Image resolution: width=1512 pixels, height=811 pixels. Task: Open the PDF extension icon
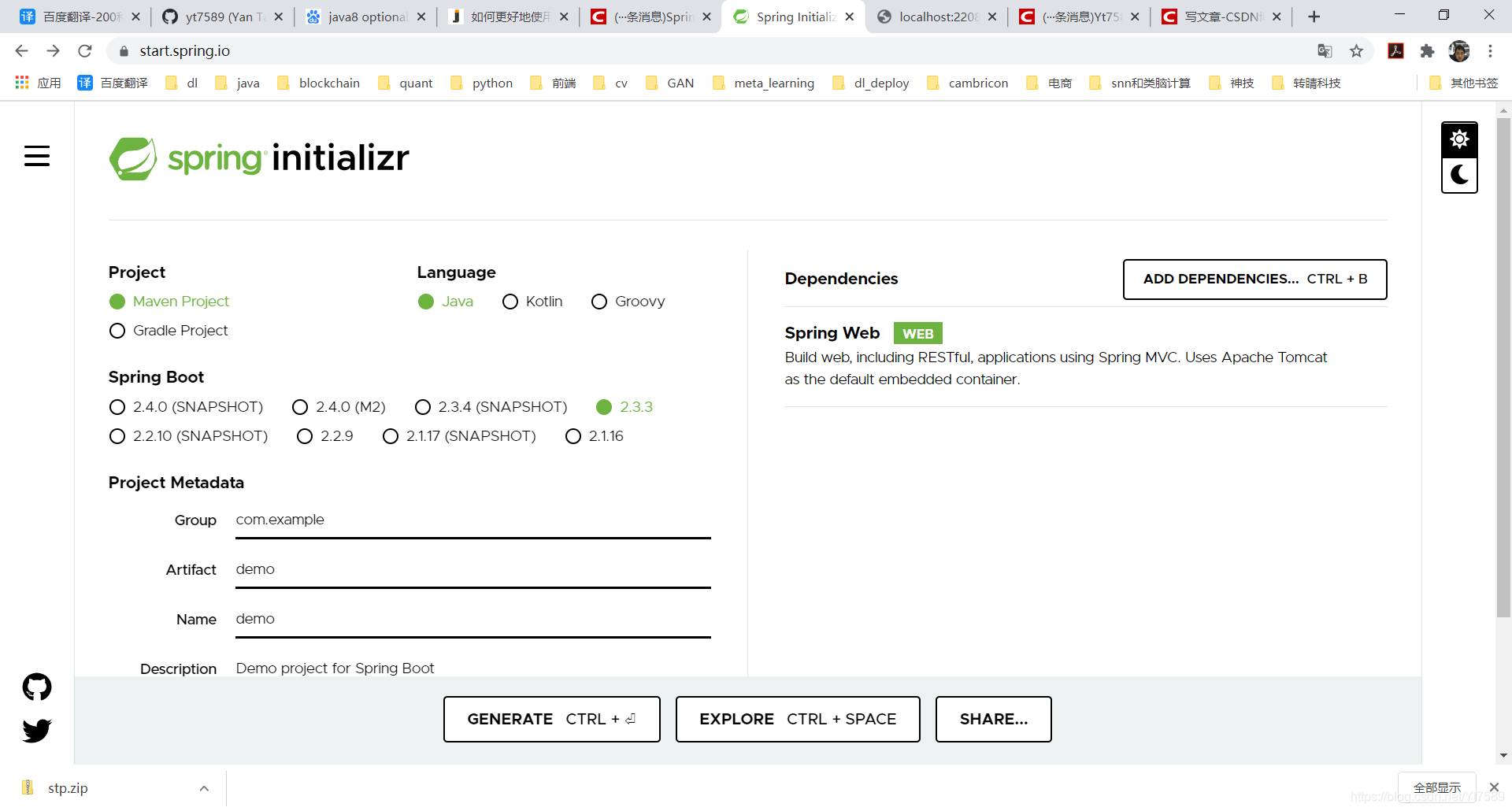[1395, 51]
